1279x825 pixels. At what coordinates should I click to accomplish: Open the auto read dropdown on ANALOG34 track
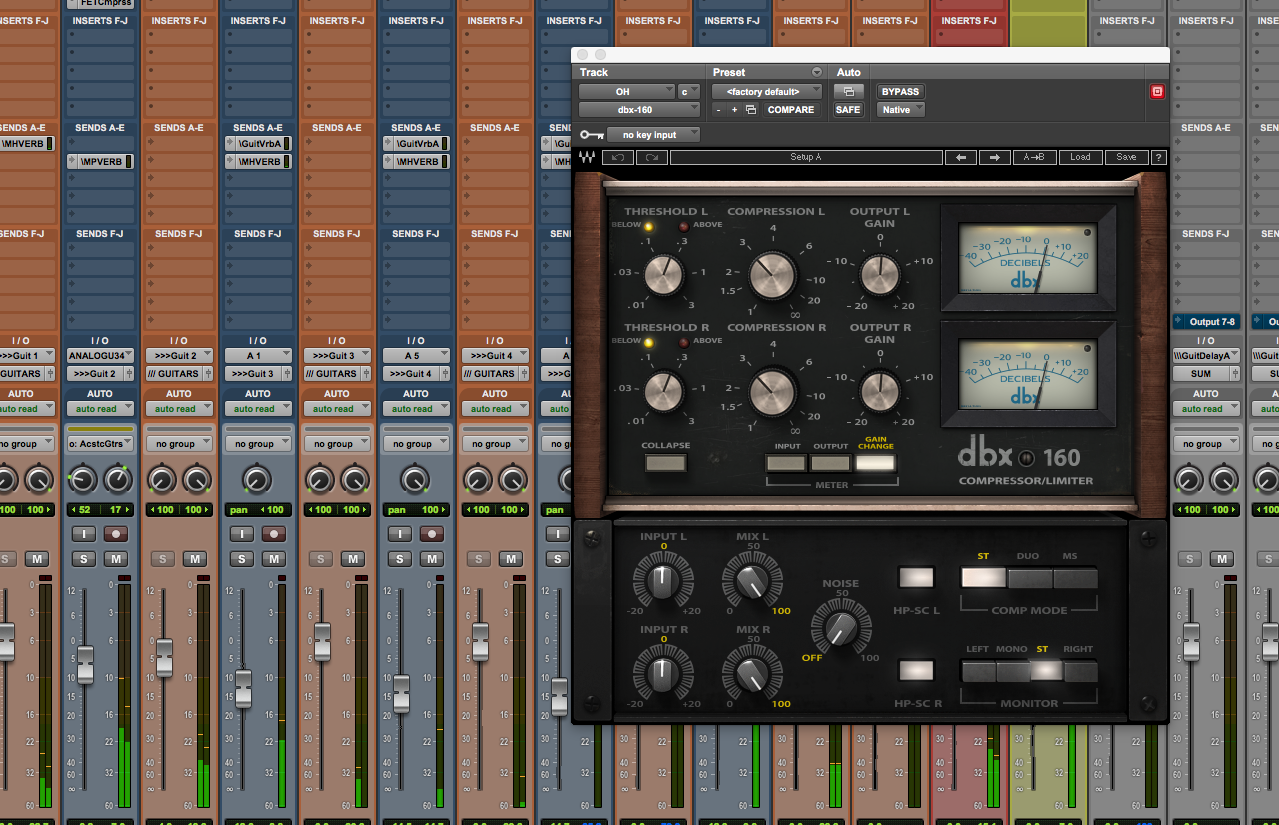click(100, 408)
